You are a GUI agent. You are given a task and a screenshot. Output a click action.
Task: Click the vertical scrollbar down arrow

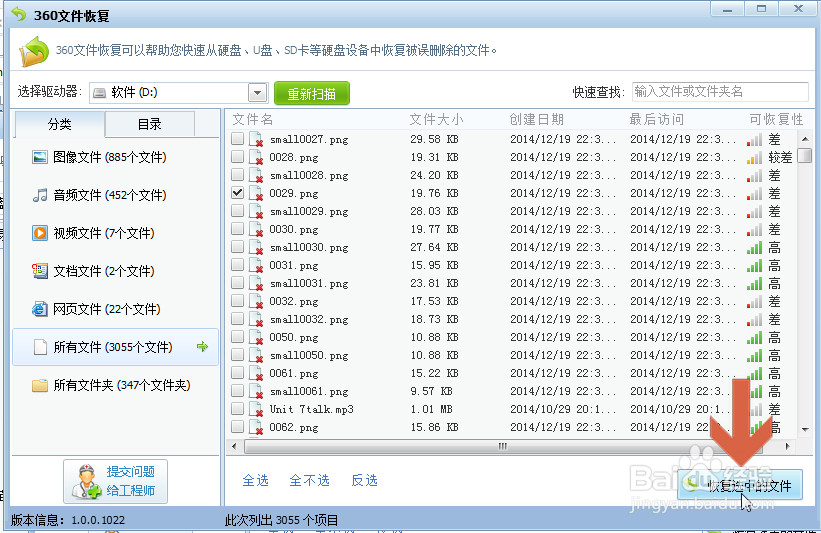(x=805, y=430)
